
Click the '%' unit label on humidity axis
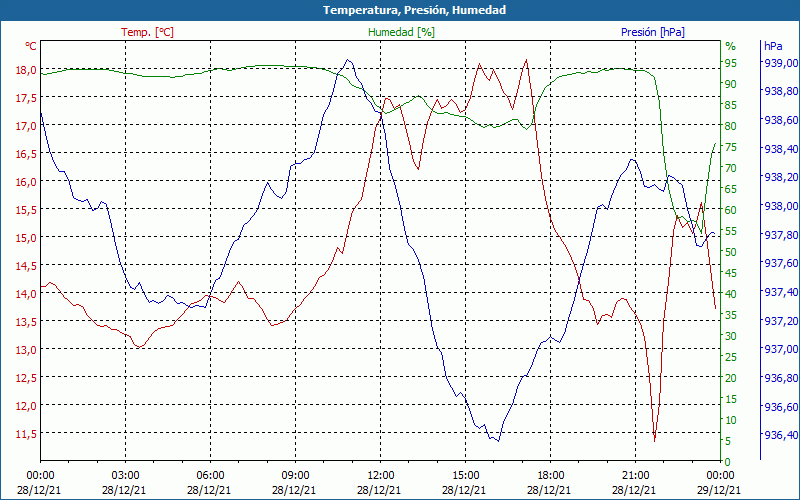coord(731,46)
